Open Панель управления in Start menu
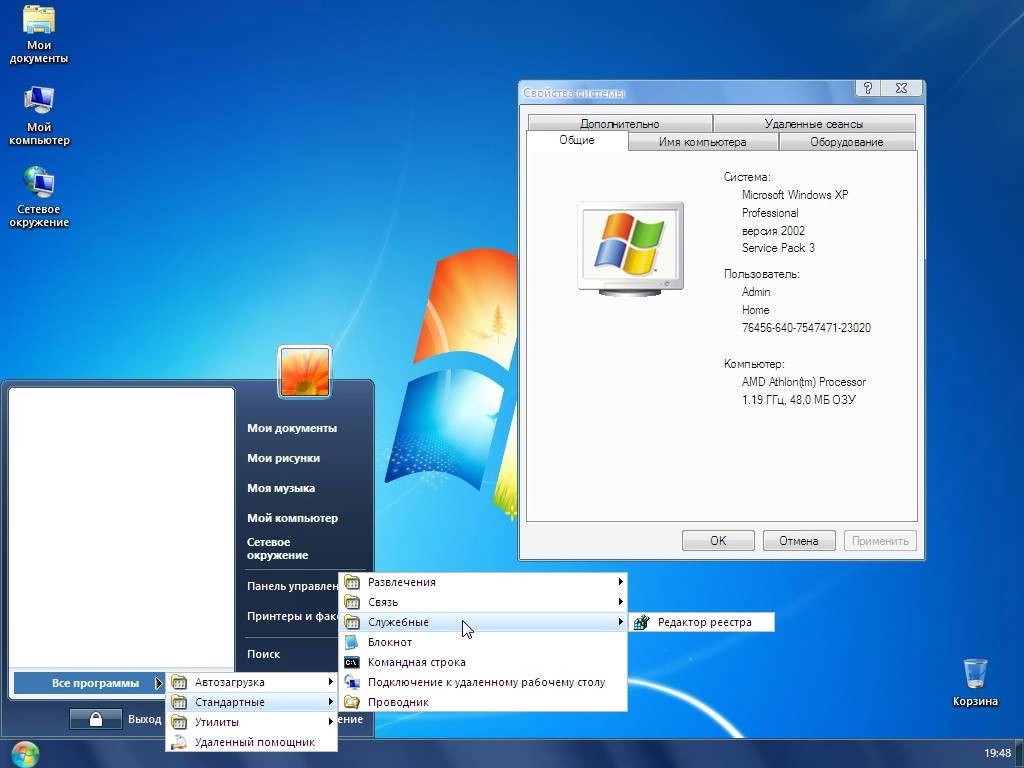 (292, 586)
